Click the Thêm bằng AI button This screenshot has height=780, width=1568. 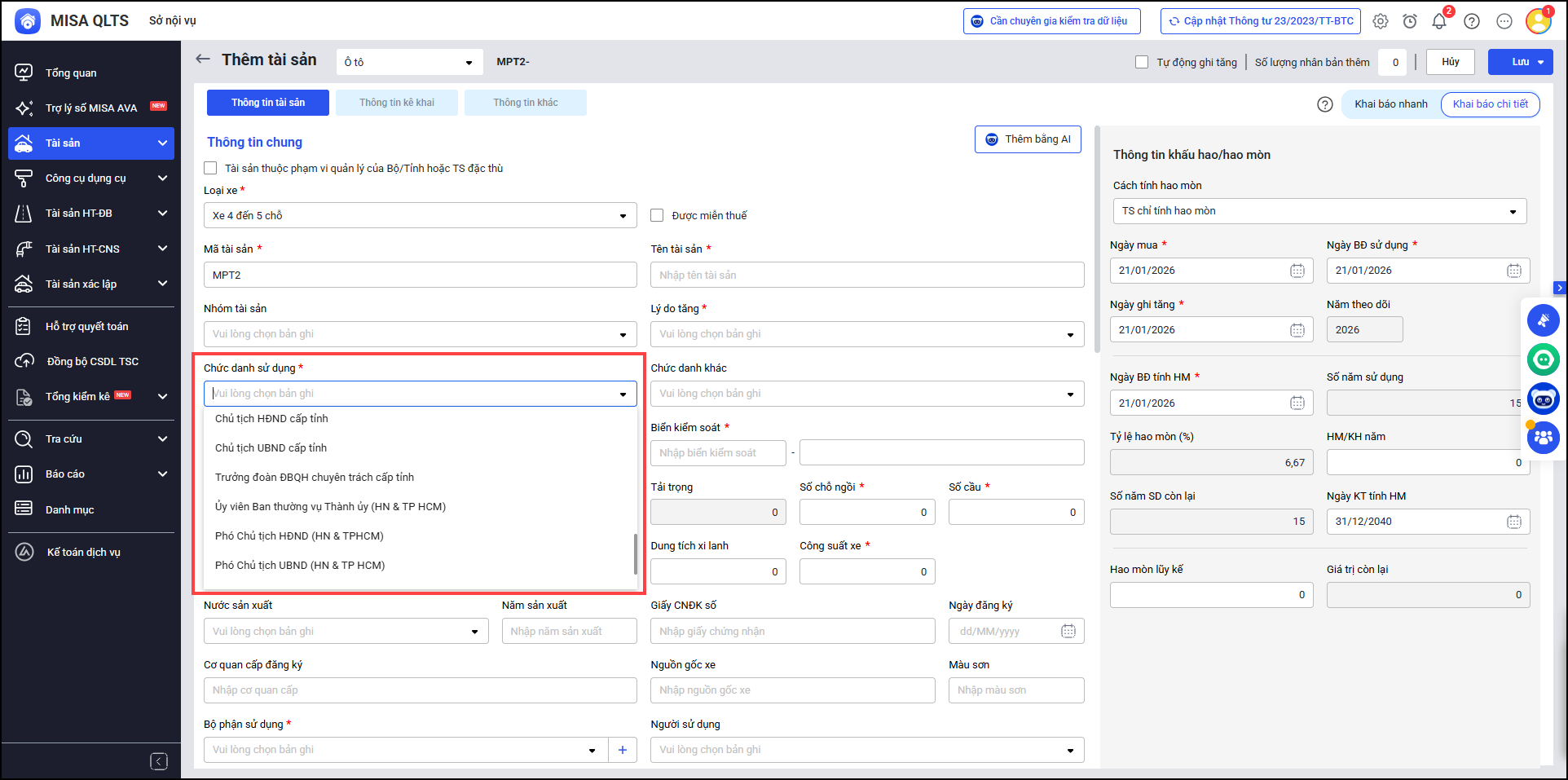pos(1028,139)
